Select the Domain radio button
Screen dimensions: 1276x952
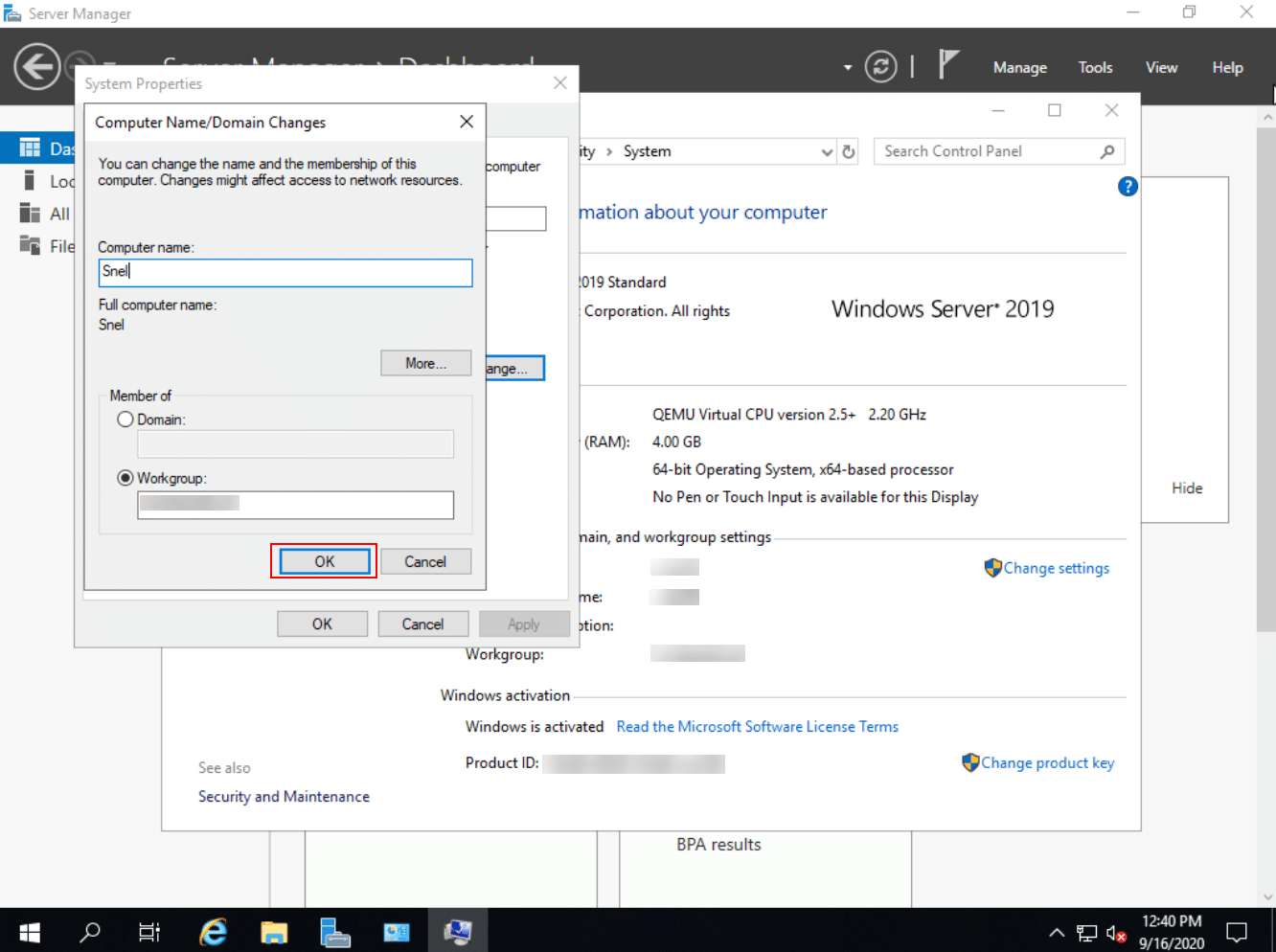click(x=125, y=419)
